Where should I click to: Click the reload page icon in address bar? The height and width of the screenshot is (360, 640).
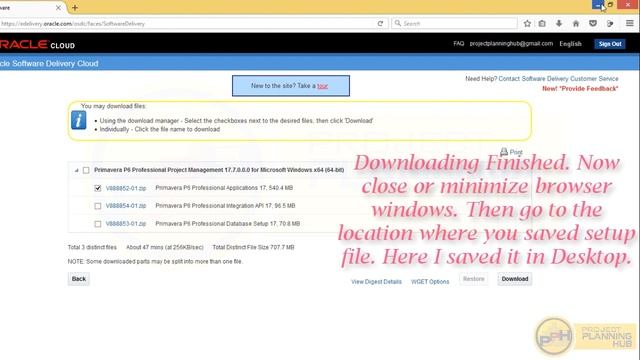pos(380,24)
